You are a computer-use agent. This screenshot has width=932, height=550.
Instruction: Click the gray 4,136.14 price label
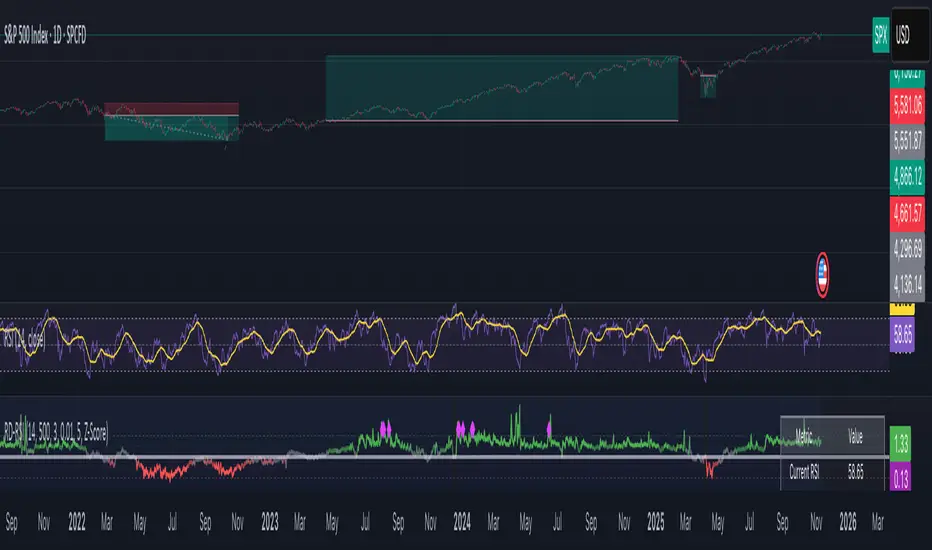point(907,285)
